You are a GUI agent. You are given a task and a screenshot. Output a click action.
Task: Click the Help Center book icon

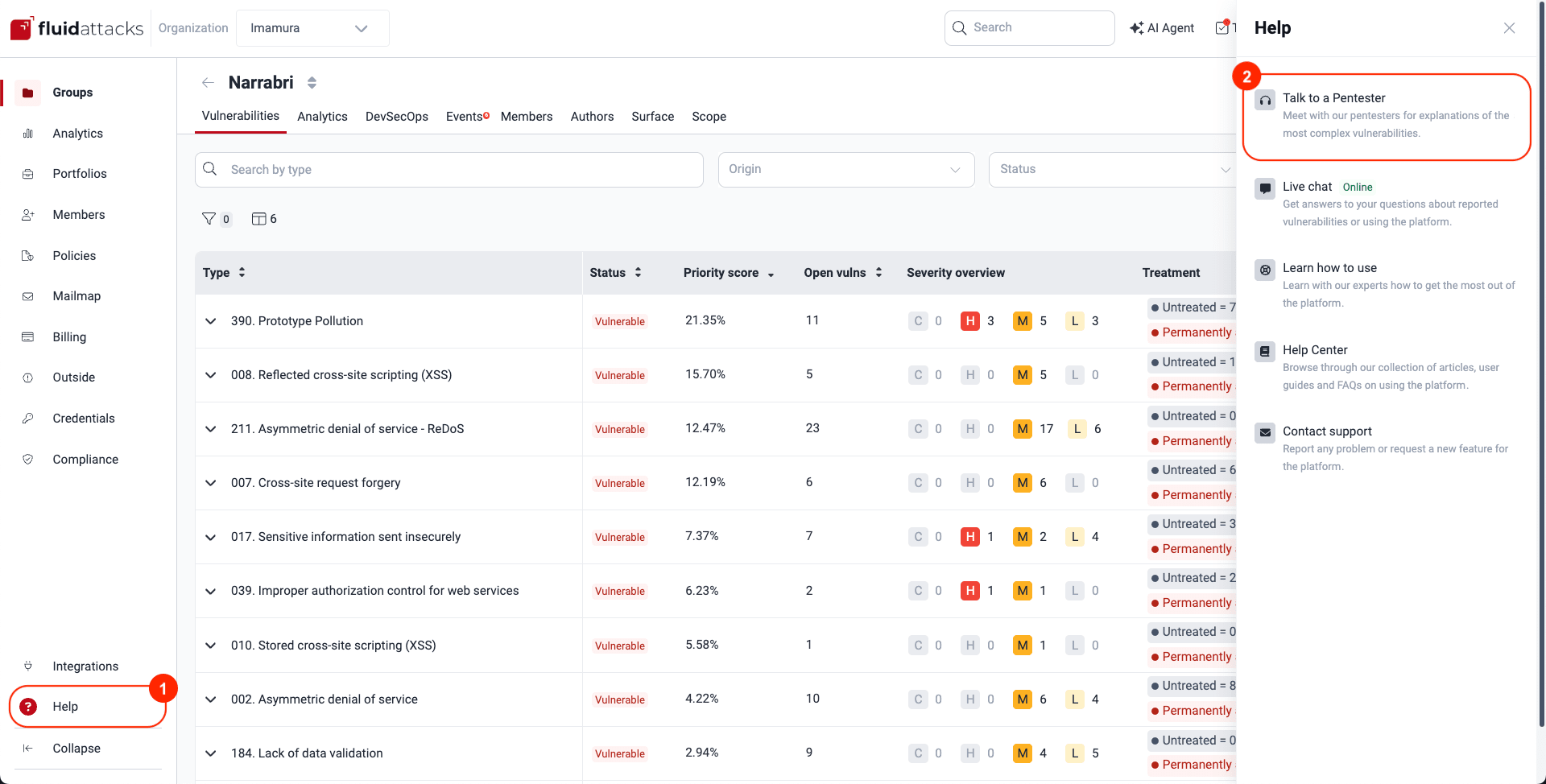click(1266, 352)
